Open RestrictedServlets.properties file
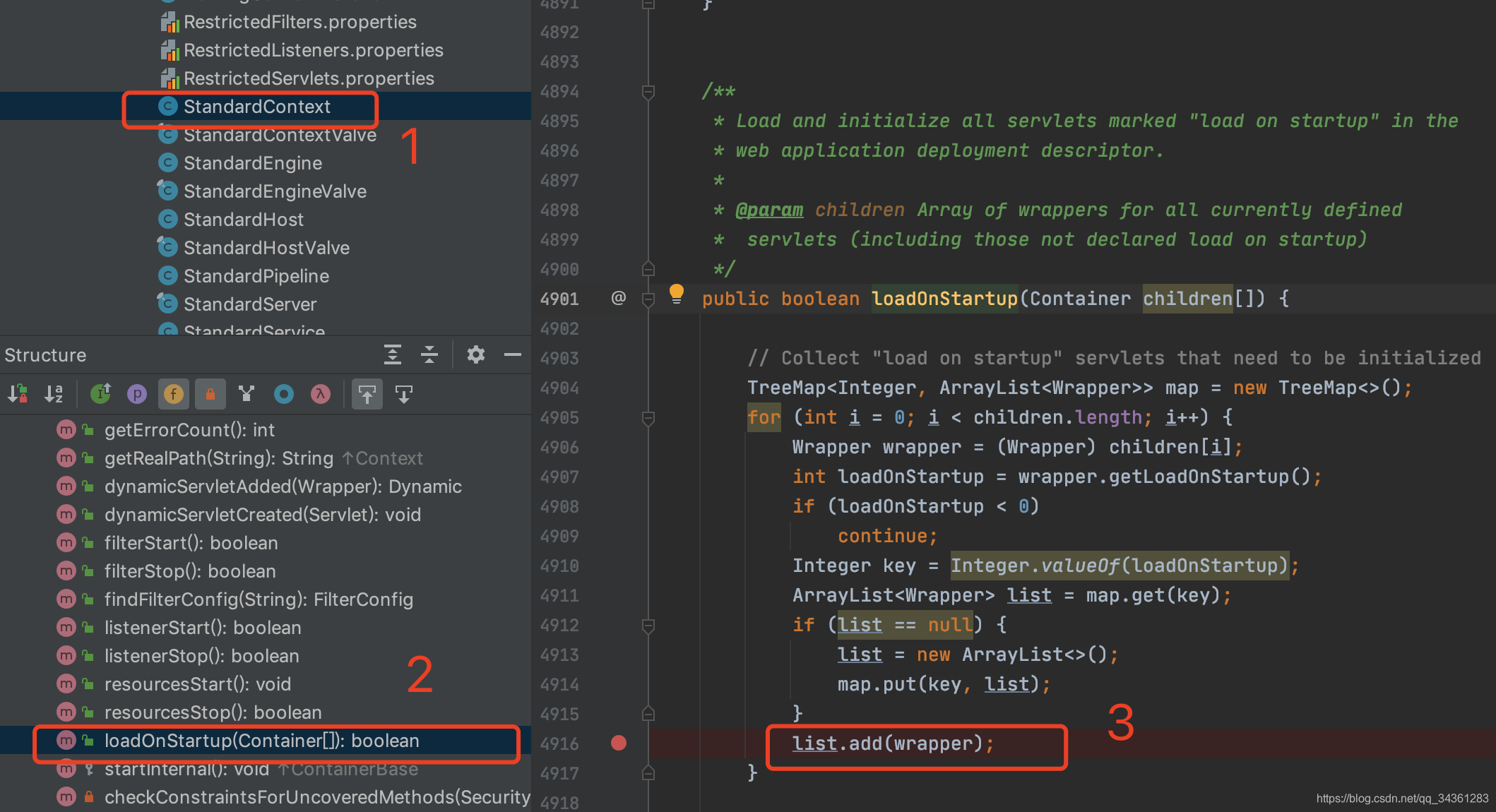This screenshot has width=1496, height=812. pyautogui.click(x=309, y=78)
